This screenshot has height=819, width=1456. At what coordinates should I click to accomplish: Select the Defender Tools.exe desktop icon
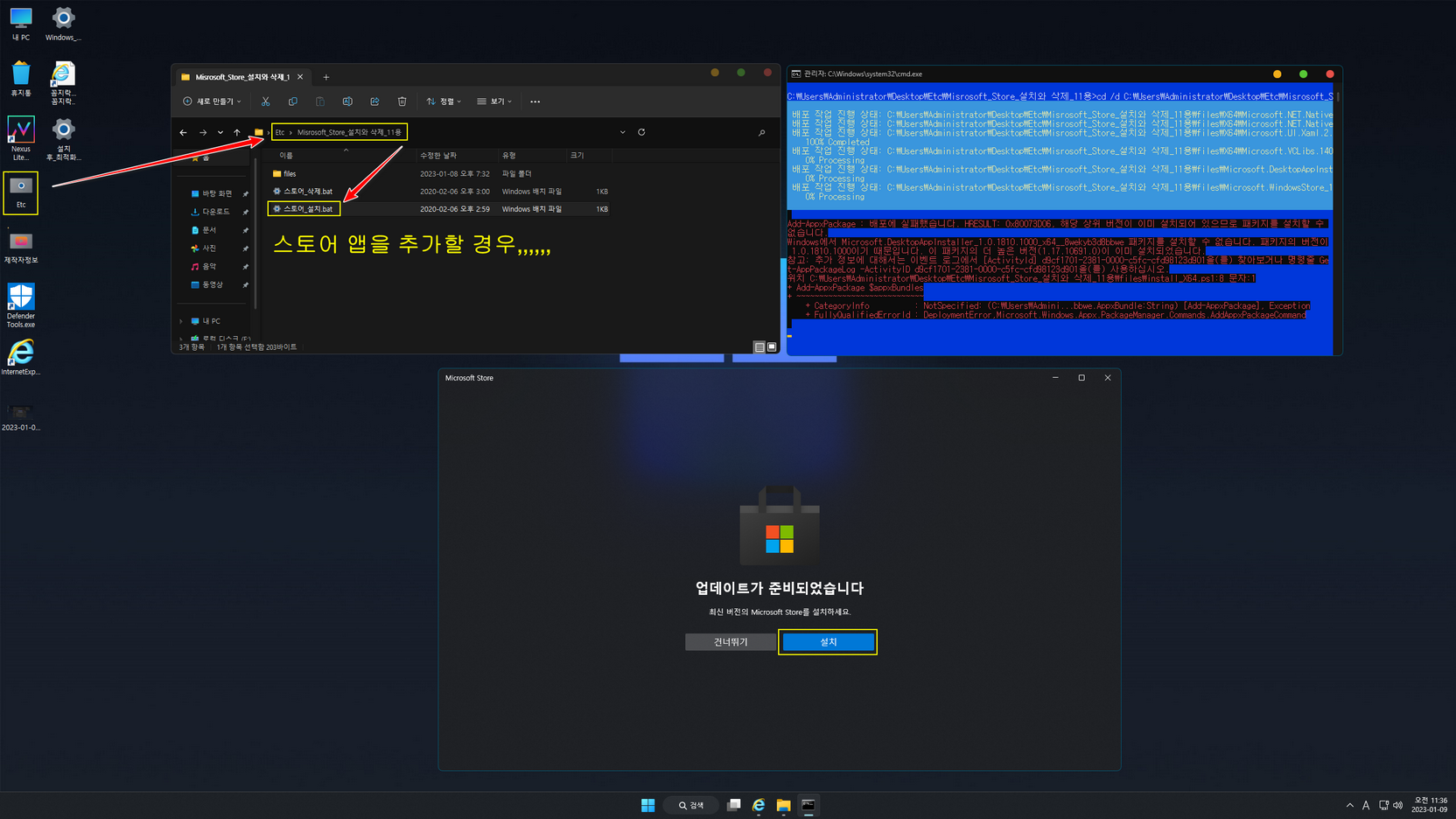[21, 305]
